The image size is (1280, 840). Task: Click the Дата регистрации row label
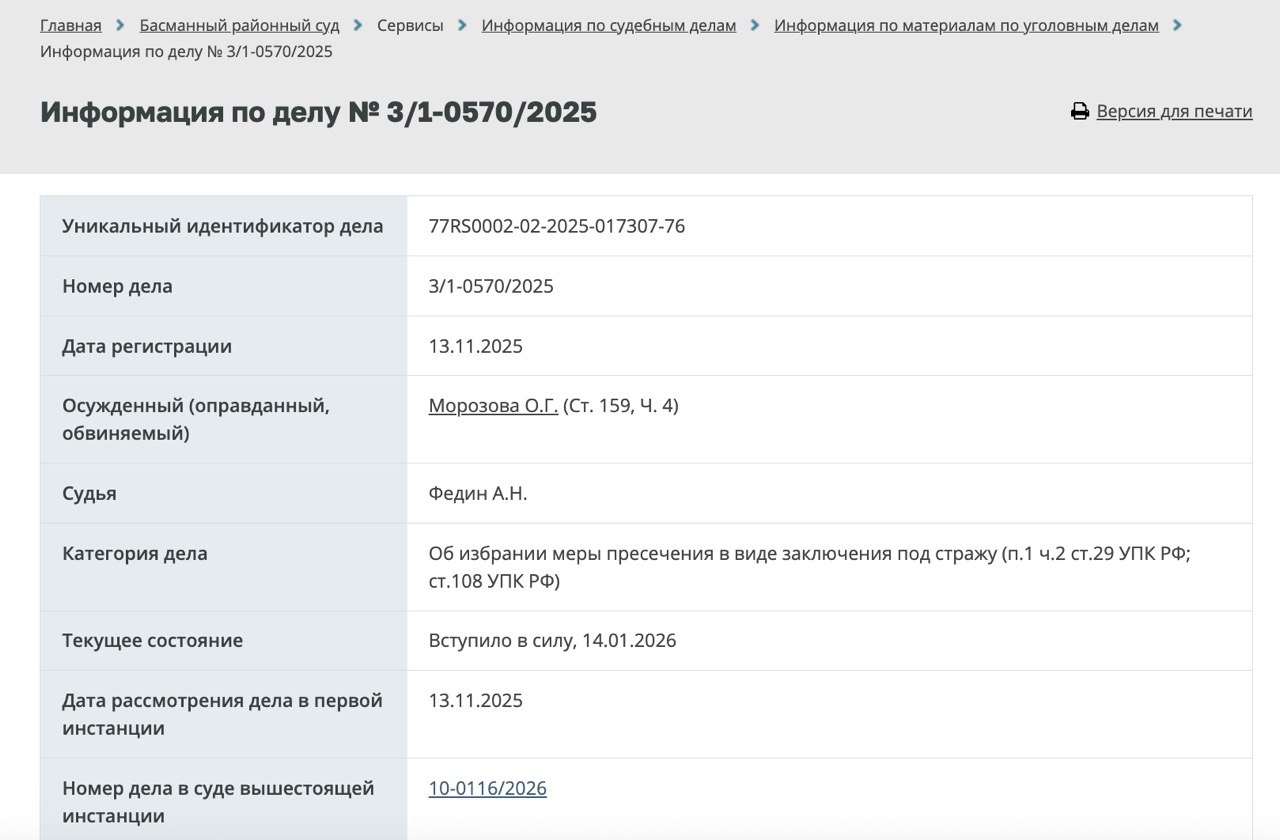147,346
